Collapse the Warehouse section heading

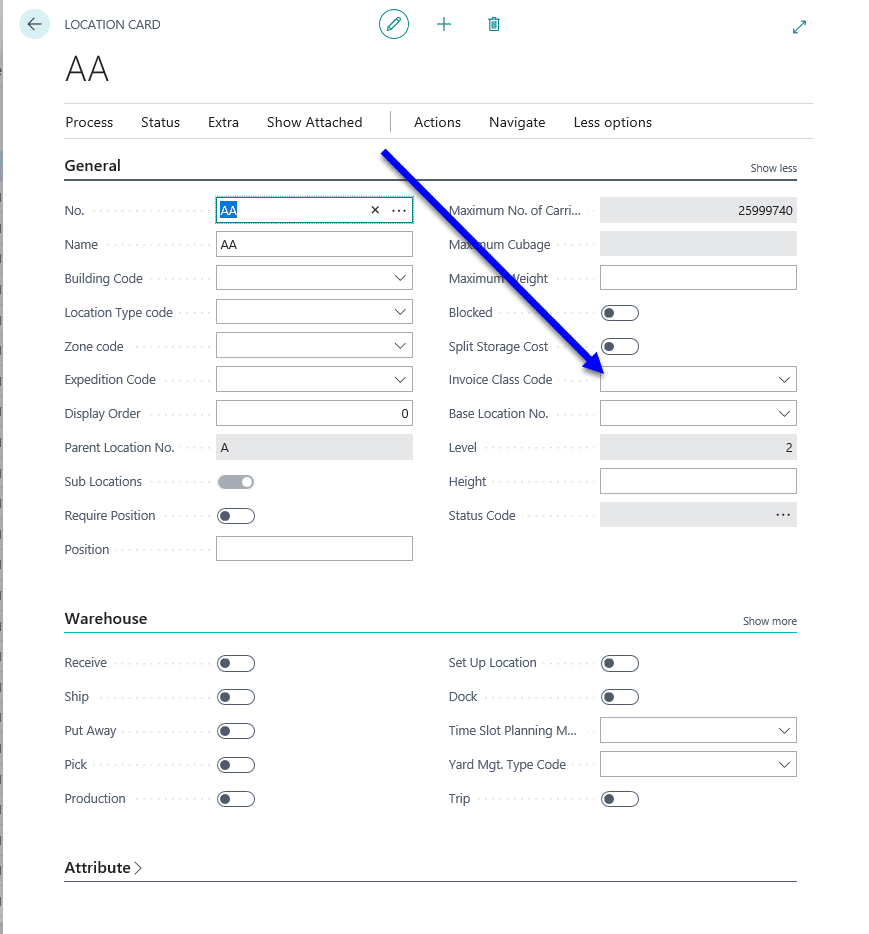[x=105, y=618]
